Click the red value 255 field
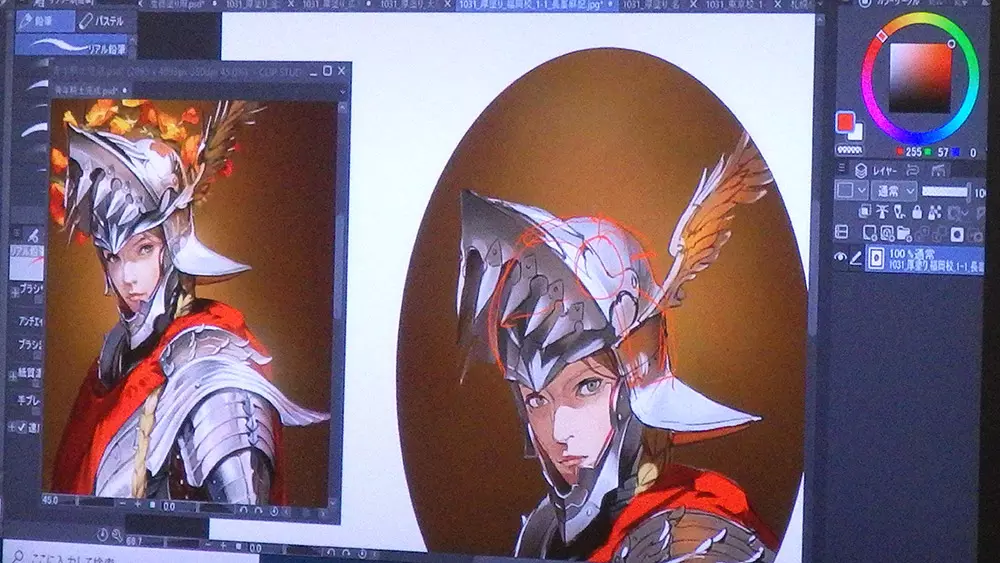 coord(913,152)
